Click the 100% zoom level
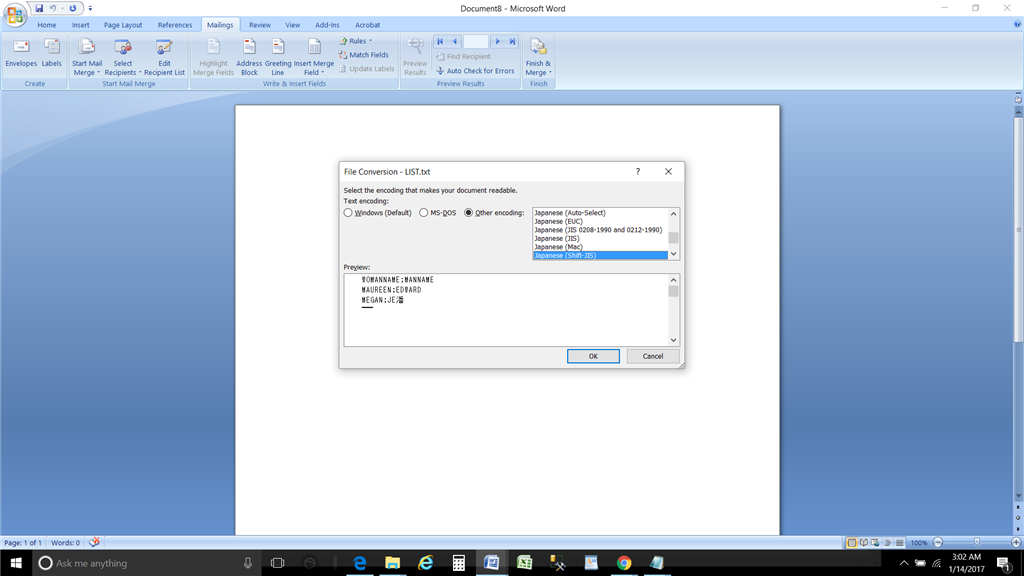Screen dimensions: 1024x576 tap(919, 543)
